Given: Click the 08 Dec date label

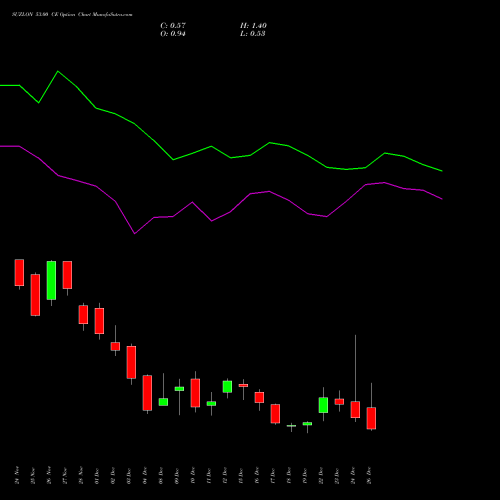Looking at the screenshot, I should (x=161, y=475).
